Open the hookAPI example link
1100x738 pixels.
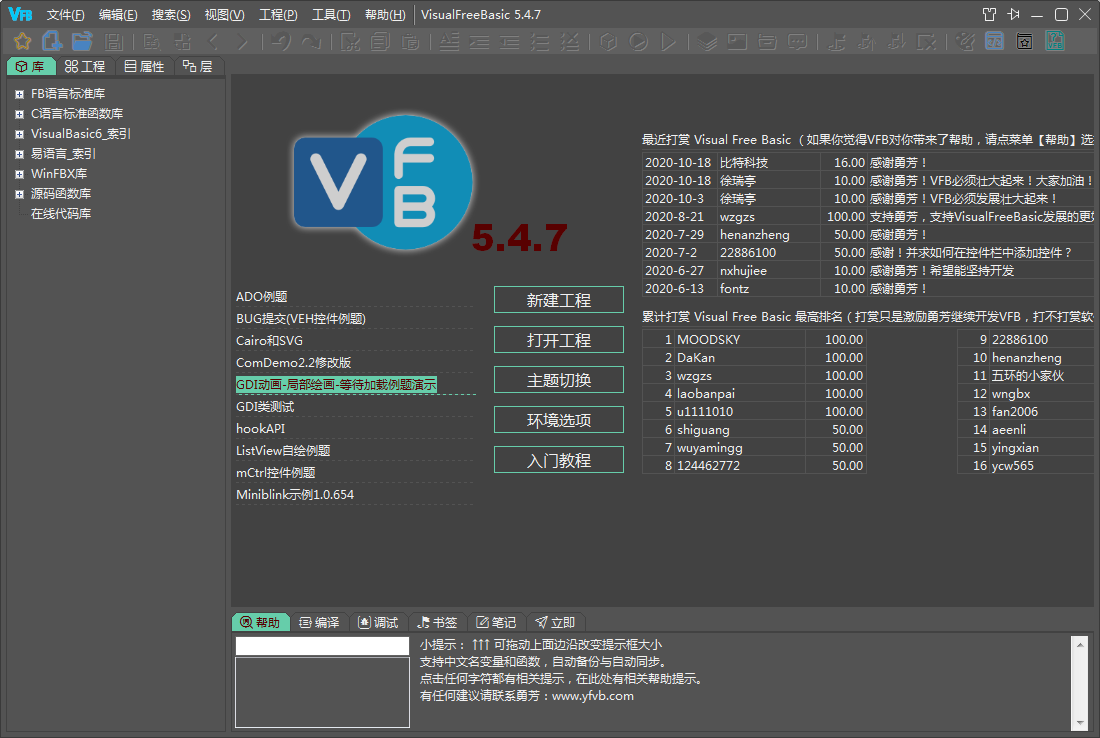[260, 429]
